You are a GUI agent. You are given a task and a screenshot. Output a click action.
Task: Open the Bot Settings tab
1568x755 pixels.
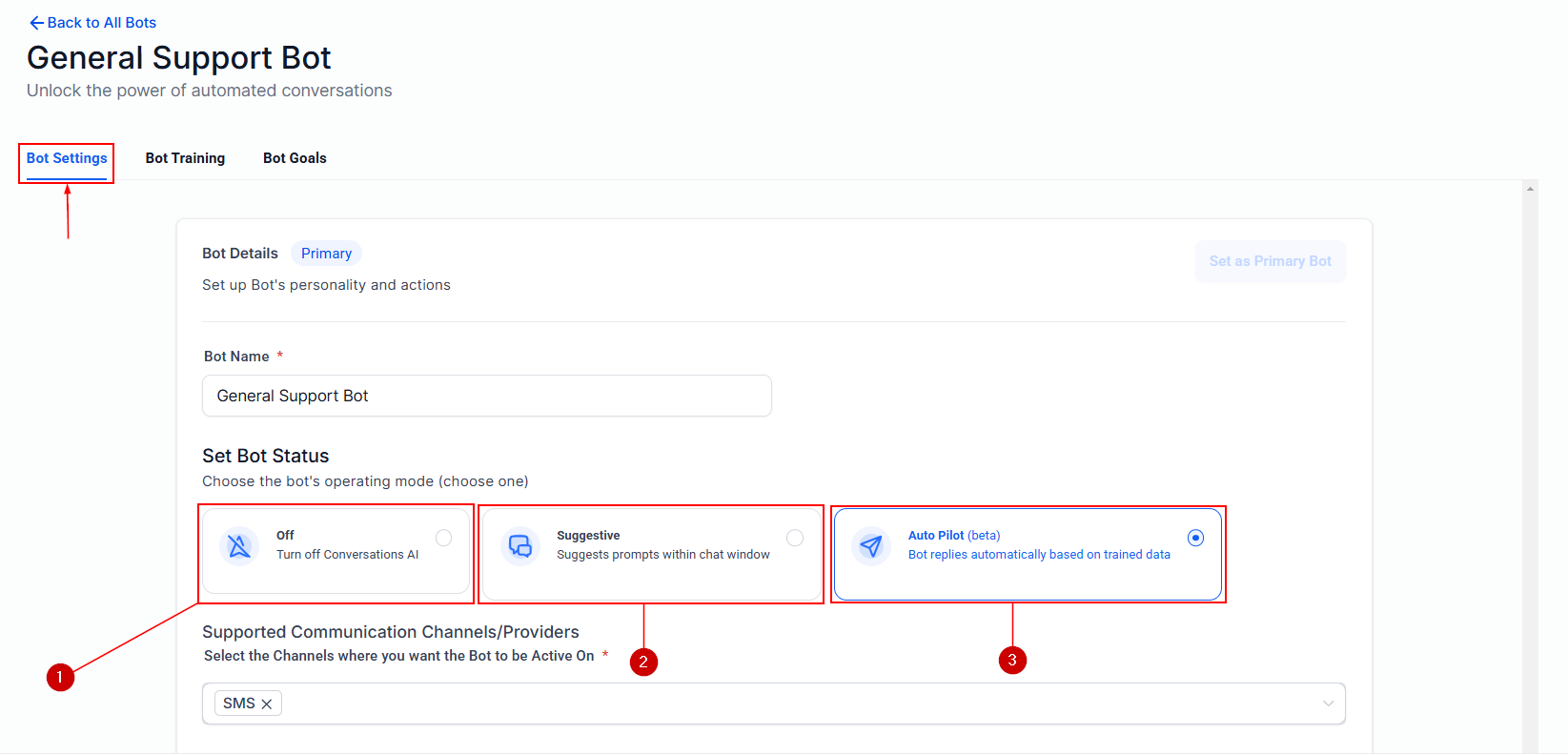click(67, 158)
